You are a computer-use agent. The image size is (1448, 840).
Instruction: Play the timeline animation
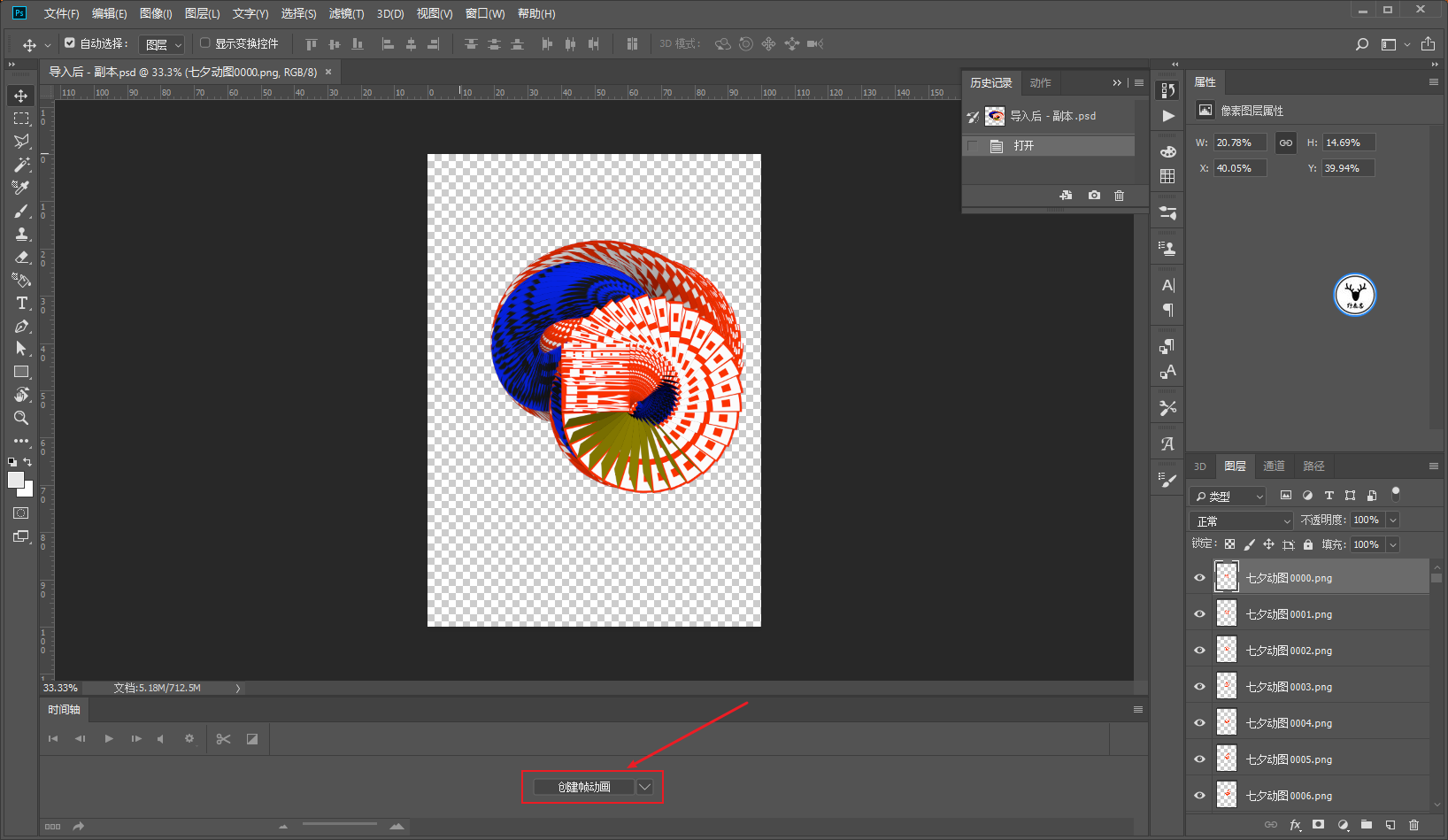coord(109,739)
